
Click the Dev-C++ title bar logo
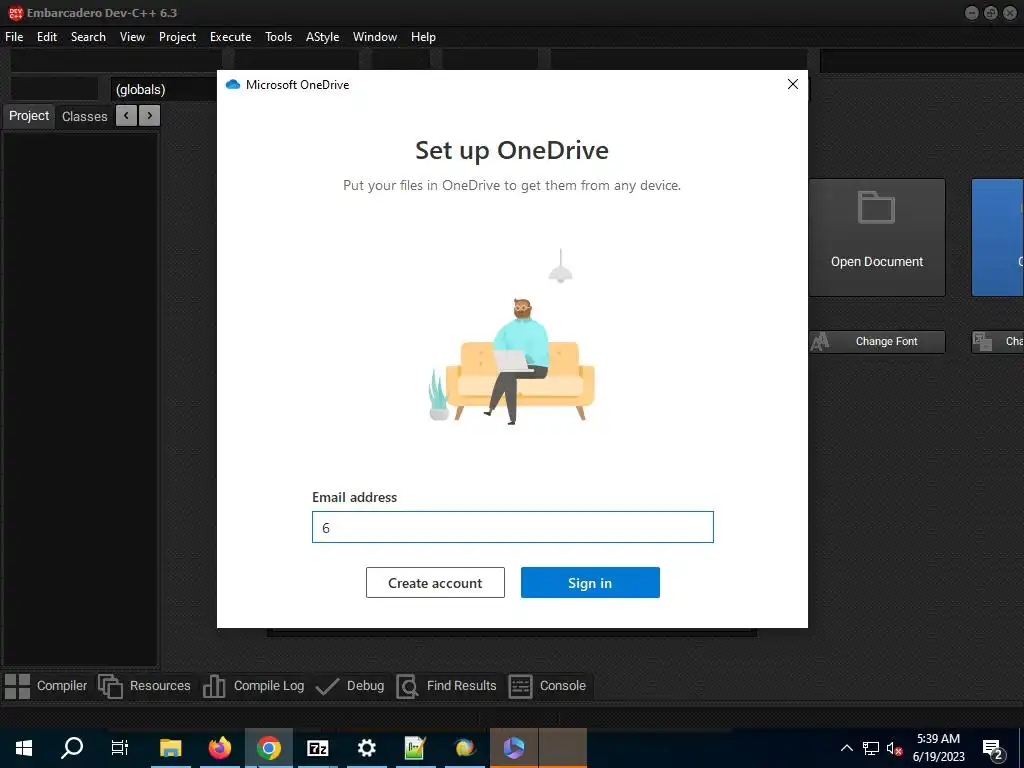pyautogui.click(x=16, y=13)
